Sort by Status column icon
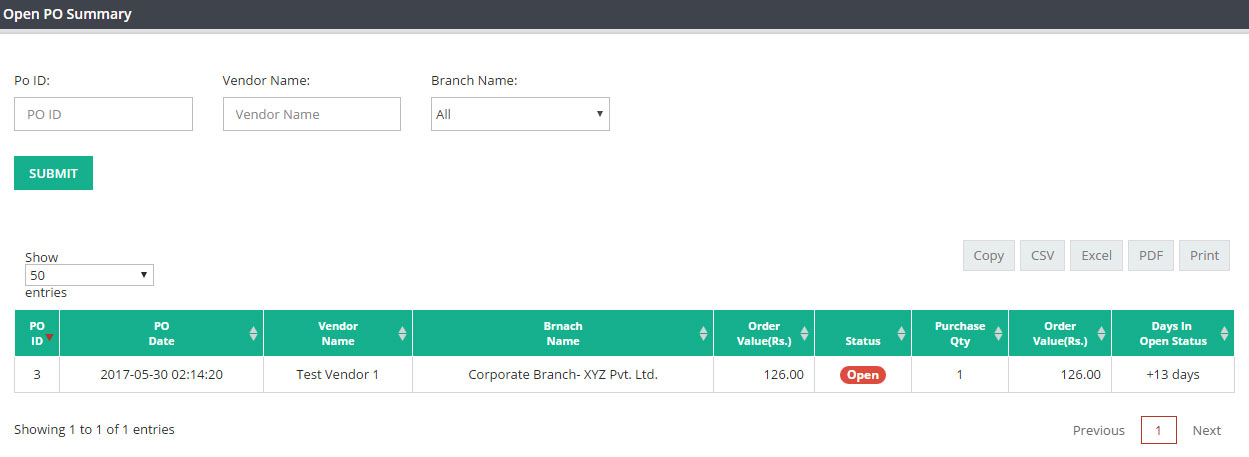Image resolution: width=1249 pixels, height=457 pixels. tap(901, 333)
